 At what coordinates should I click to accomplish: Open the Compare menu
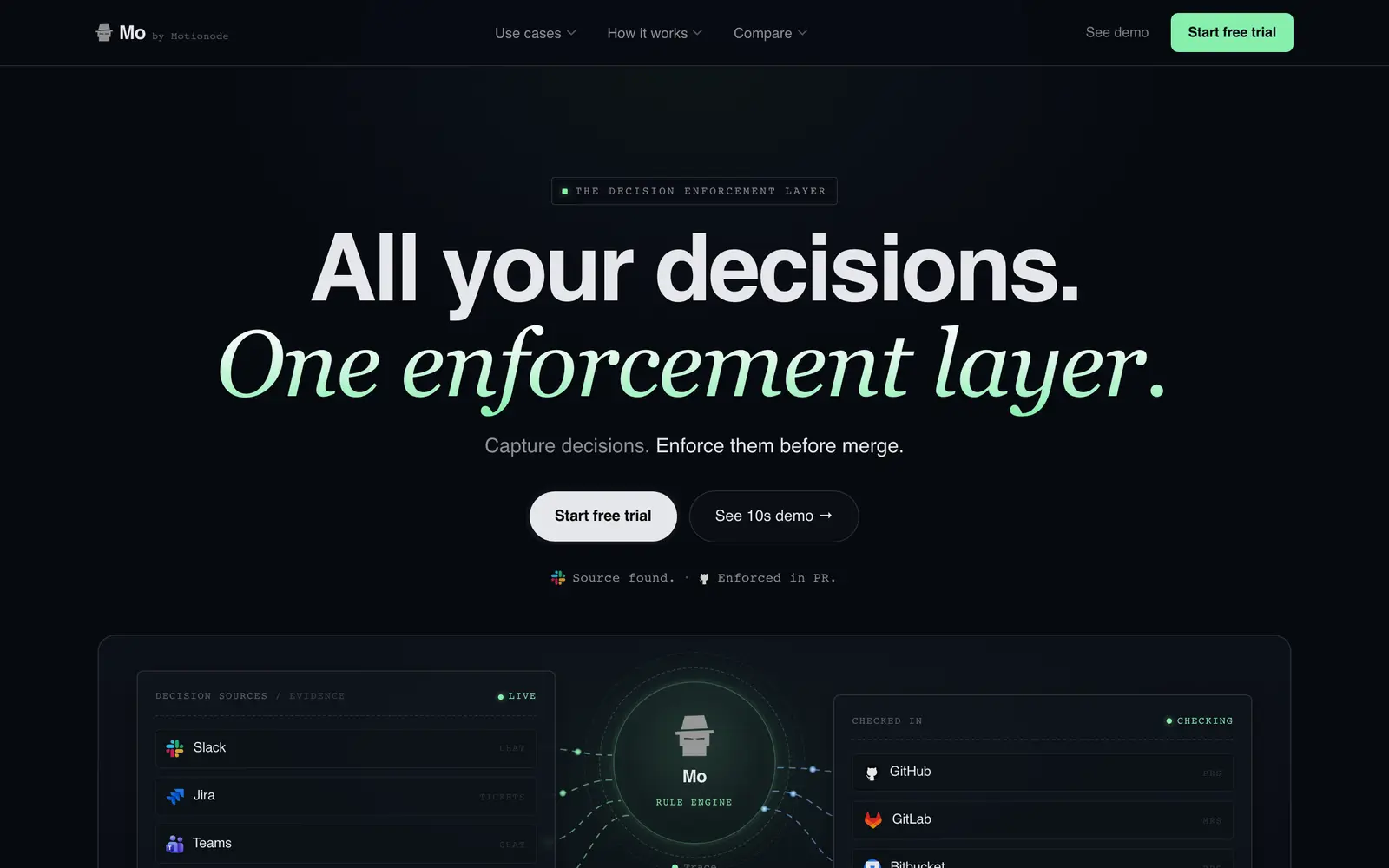(x=770, y=33)
